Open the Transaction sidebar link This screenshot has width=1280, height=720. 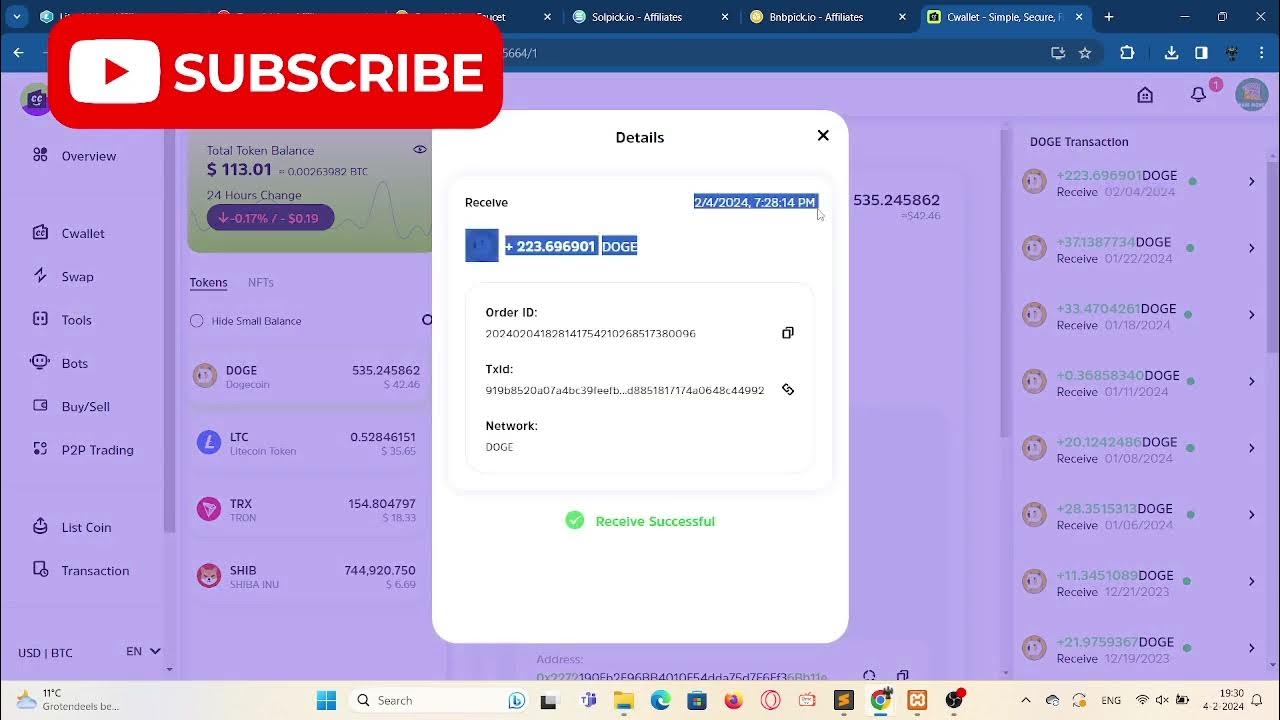[x=95, y=571]
